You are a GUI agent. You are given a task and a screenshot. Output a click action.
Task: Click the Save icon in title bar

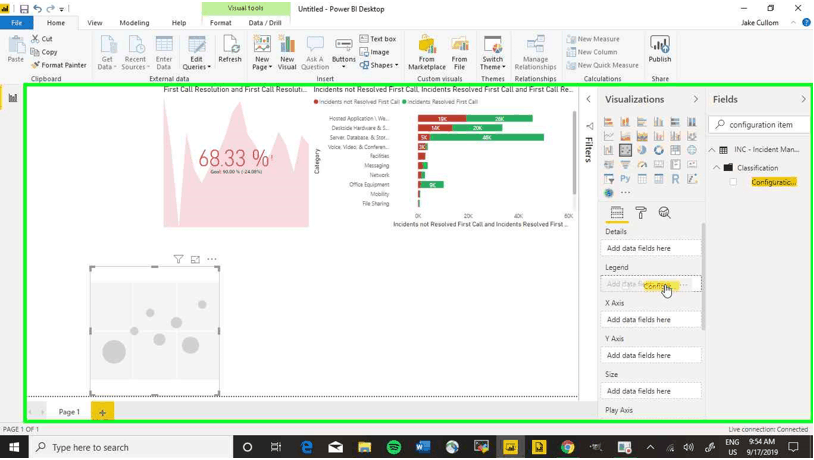pyautogui.click(x=24, y=9)
